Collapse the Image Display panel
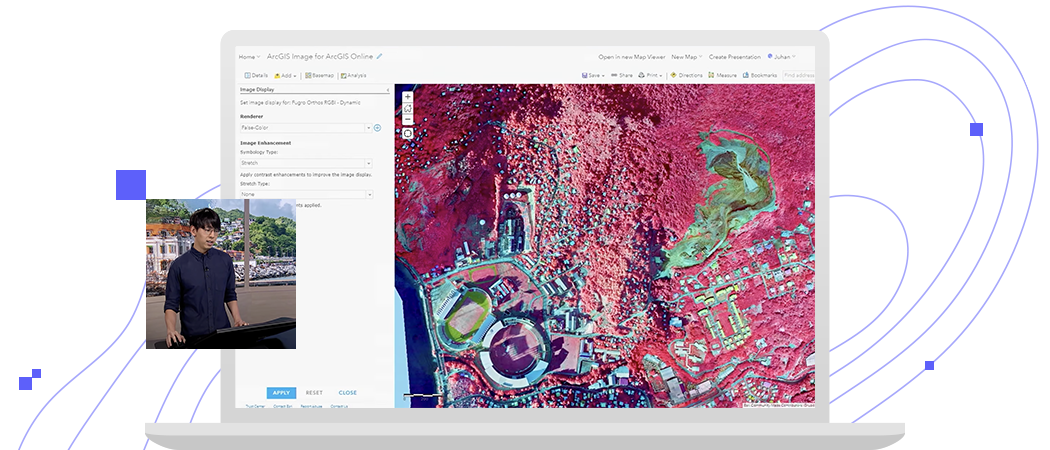This screenshot has width=1050, height=450. [x=388, y=90]
